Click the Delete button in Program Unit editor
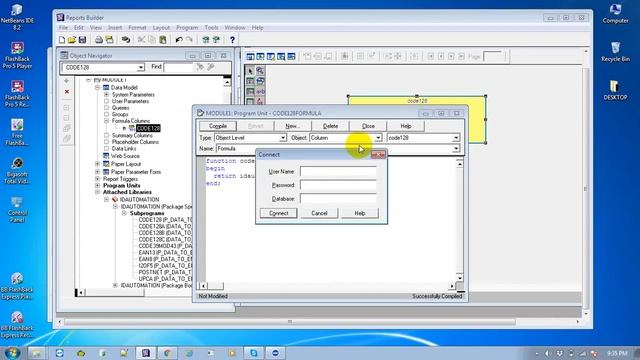 330,126
